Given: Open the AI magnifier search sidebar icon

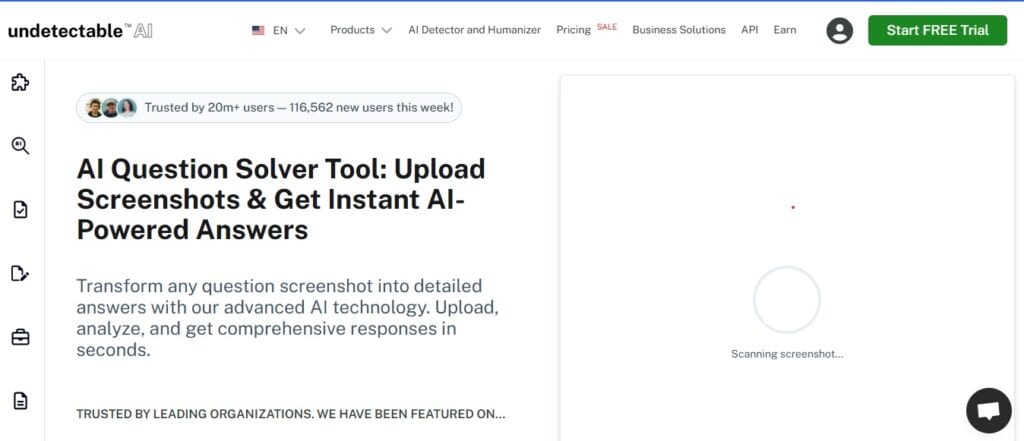Looking at the screenshot, I should (x=20, y=146).
